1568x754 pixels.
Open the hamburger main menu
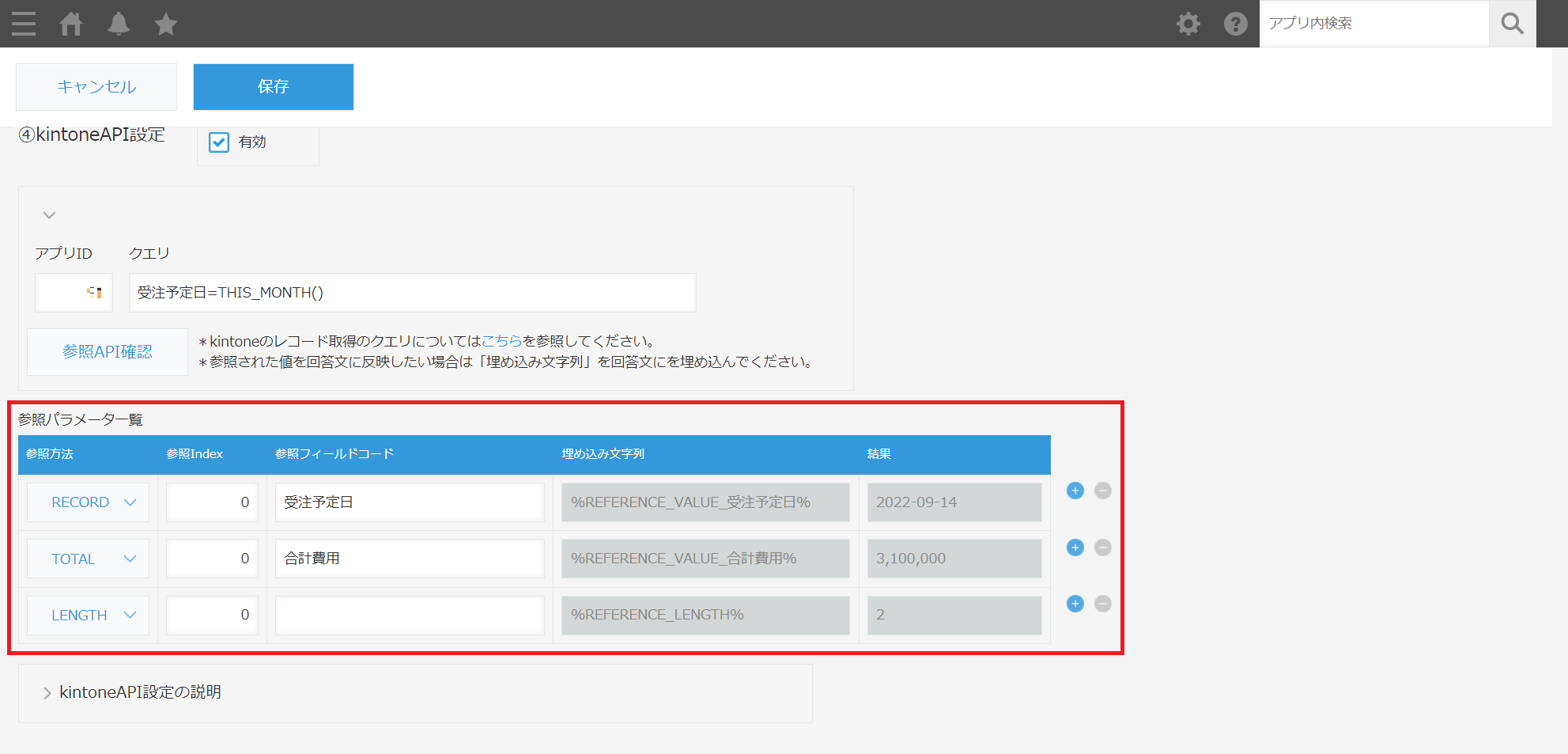tap(24, 24)
